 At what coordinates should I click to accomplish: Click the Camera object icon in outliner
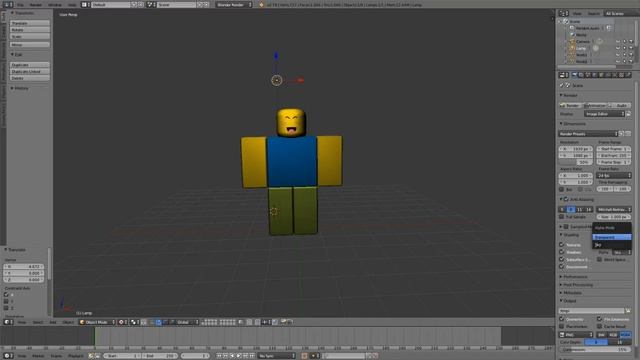click(572, 42)
